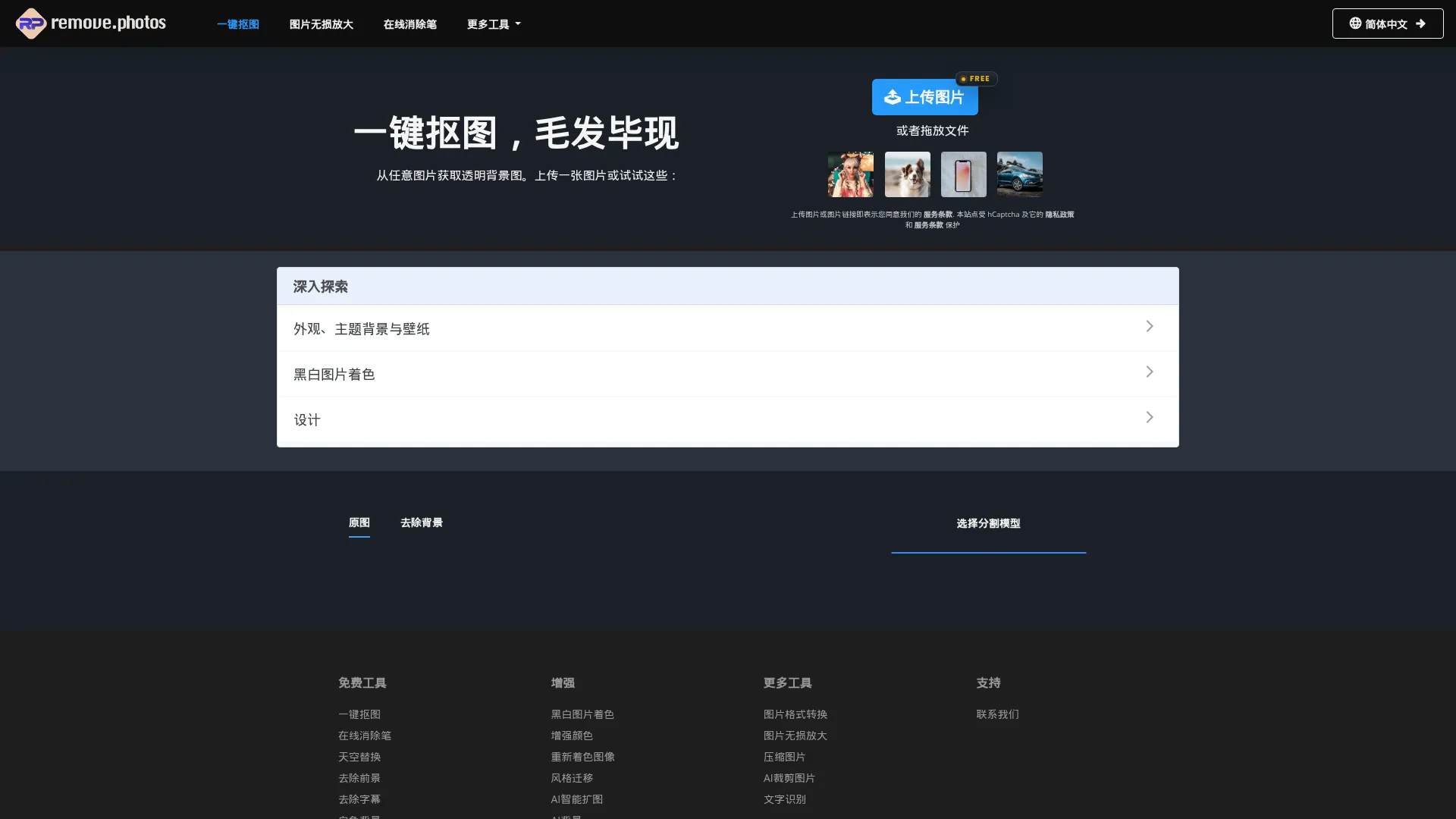The width and height of the screenshot is (1456, 819).
Task: Open 图片无损放大 in the top navigation
Action: tap(322, 24)
